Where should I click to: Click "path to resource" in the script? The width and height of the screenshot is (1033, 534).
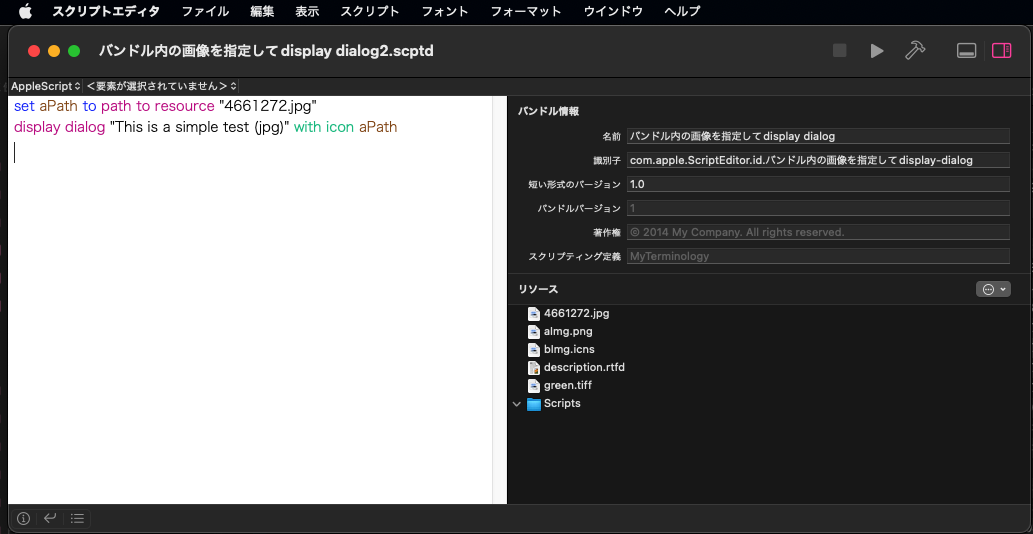[157, 106]
